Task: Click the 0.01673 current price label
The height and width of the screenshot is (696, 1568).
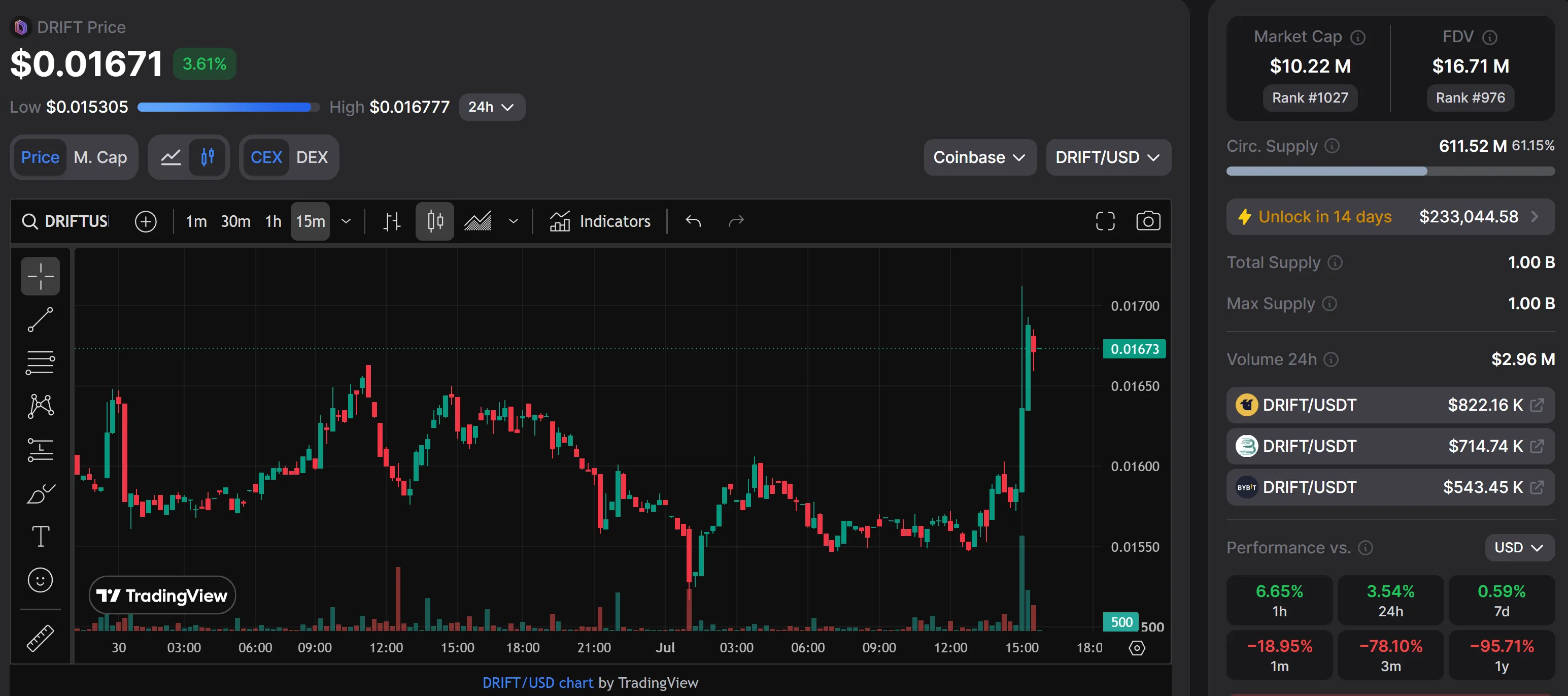Action: click(x=1134, y=349)
